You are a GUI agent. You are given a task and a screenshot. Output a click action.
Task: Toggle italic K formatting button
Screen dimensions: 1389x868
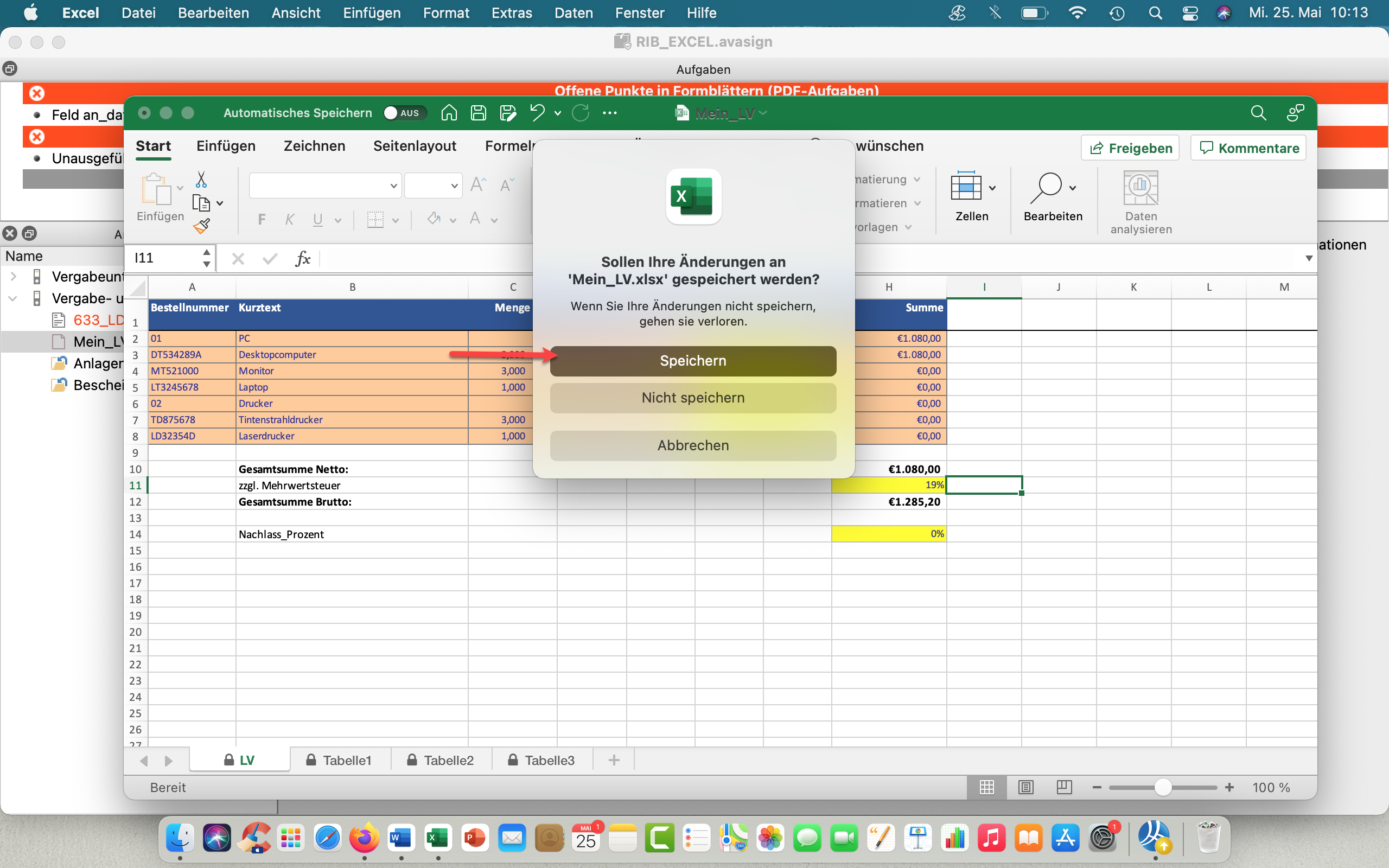[x=289, y=219]
